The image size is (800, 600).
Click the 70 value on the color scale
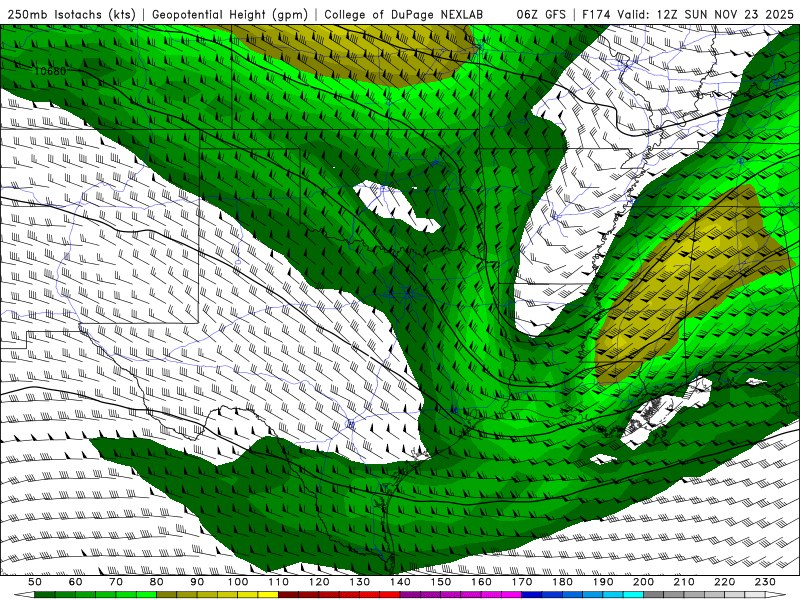coord(116,582)
